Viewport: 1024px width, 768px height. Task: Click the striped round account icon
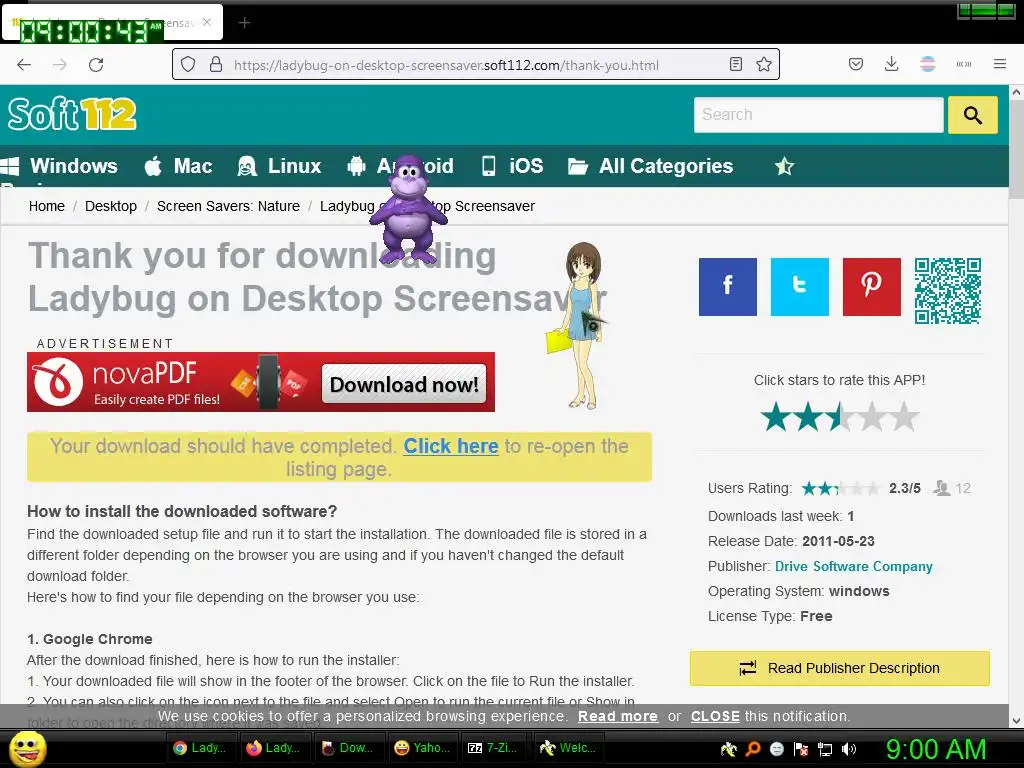927,65
